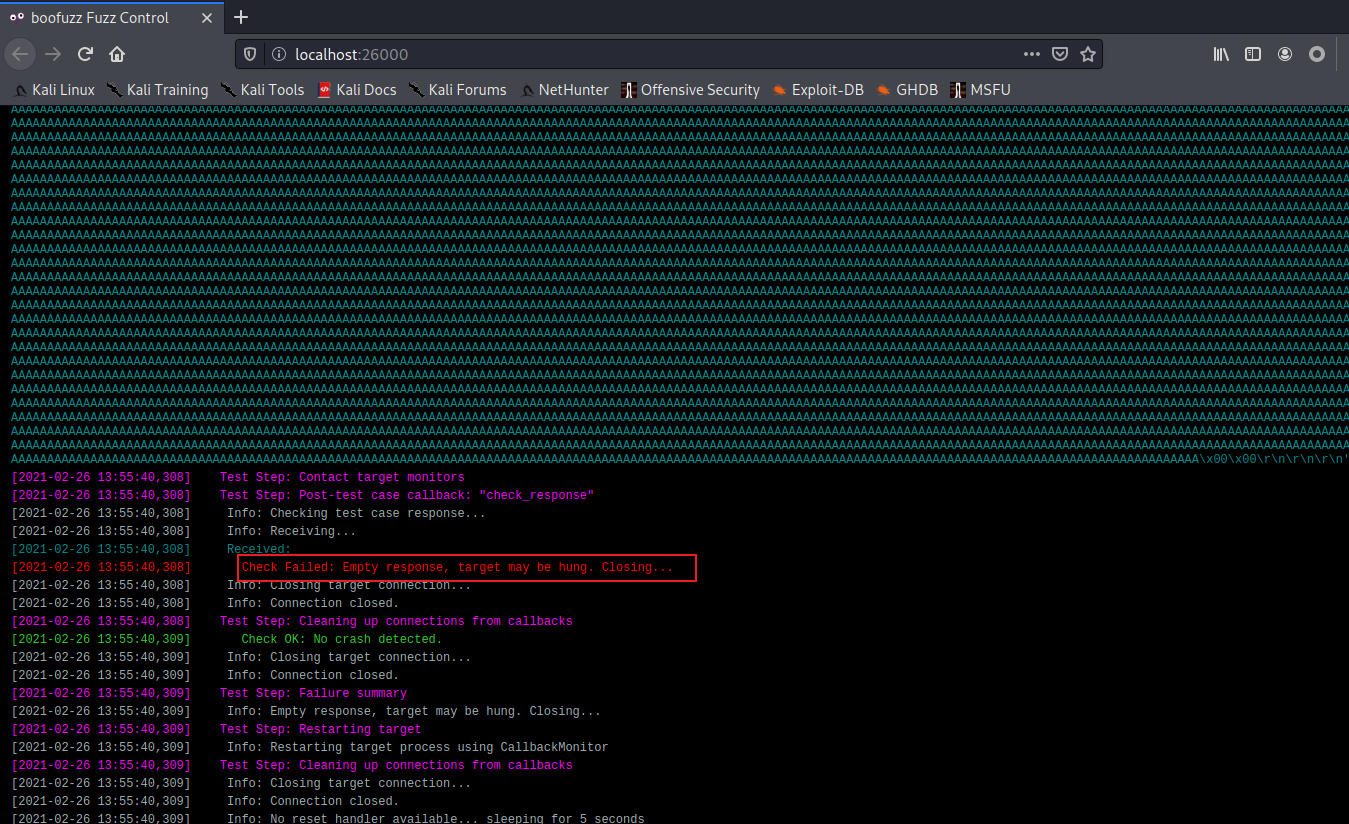The width and height of the screenshot is (1349, 824).
Task: Click 'Test Step: Contact target monitors' log line
Action: click(342, 477)
